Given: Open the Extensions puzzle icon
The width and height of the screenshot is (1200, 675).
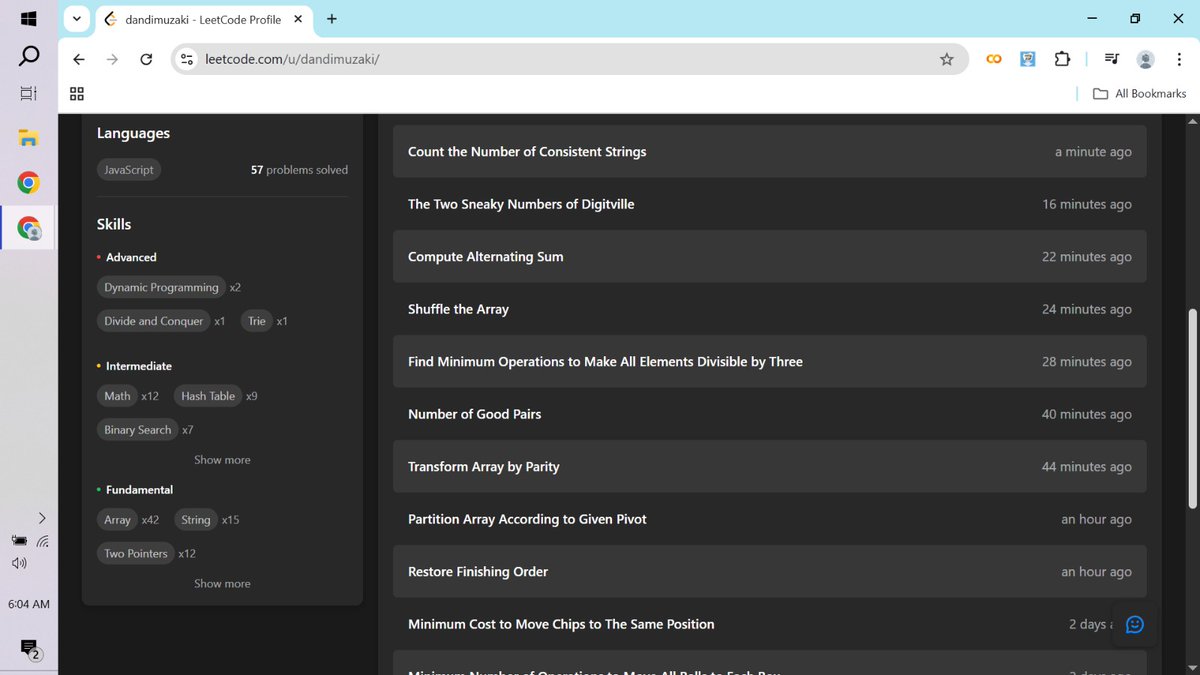Looking at the screenshot, I should click(1062, 59).
